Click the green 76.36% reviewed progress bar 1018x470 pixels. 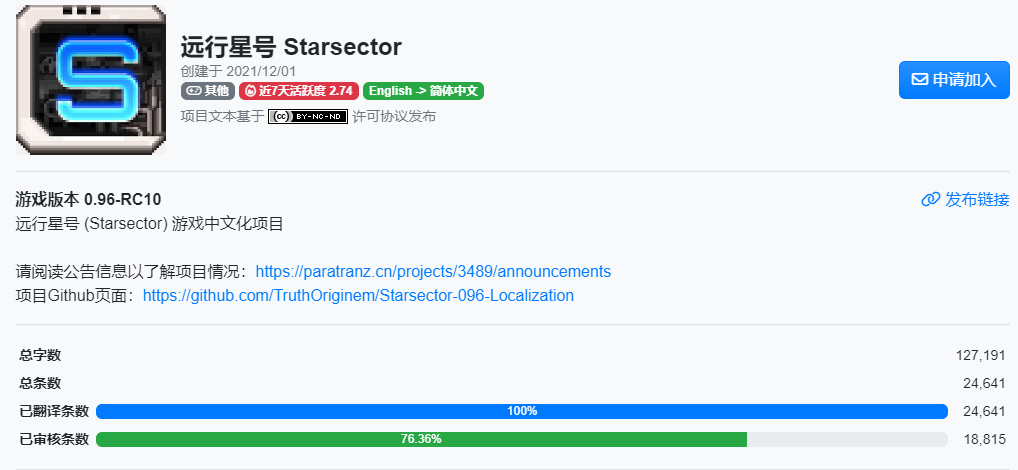421,439
